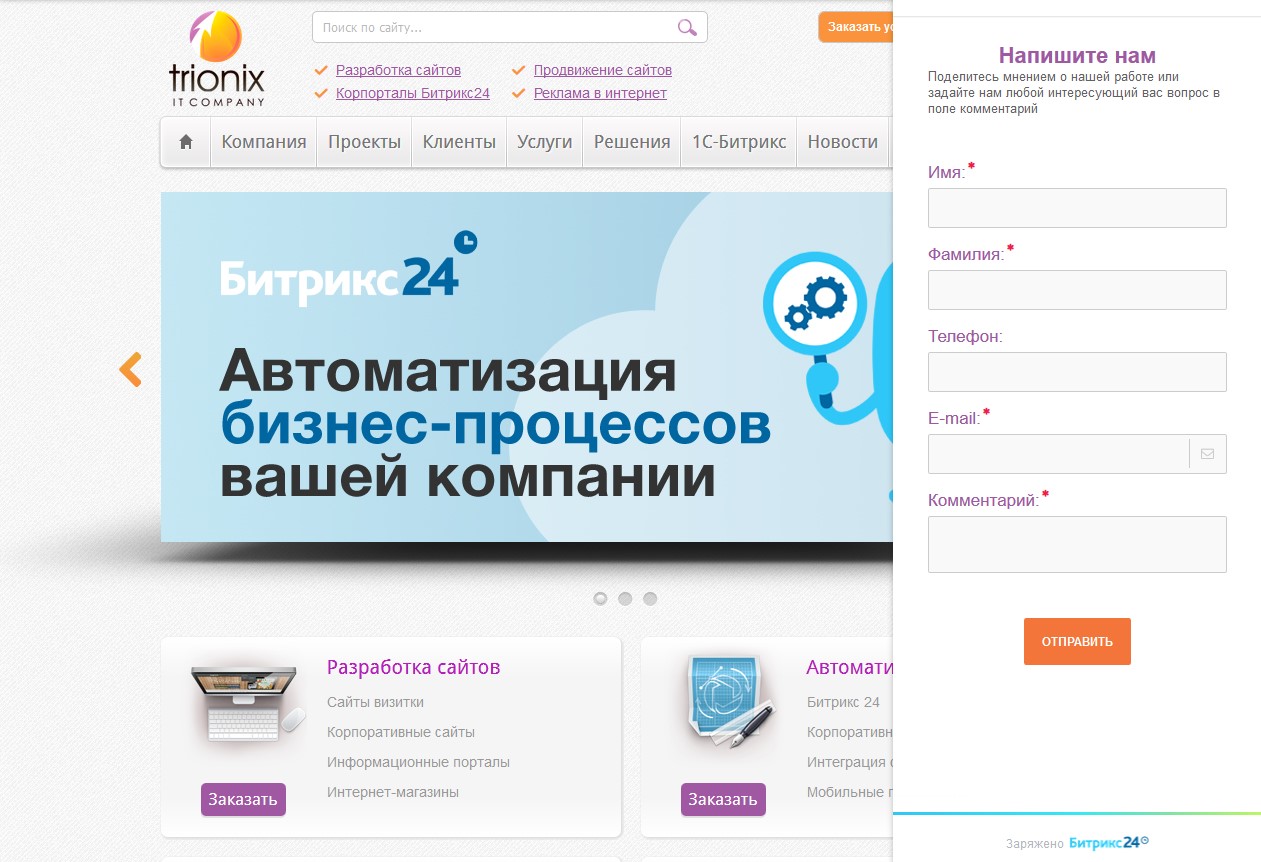The image size is (1261, 862).
Task: Open the Корпорталы Битрикс24 link
Action: click(x=413, y=93)
